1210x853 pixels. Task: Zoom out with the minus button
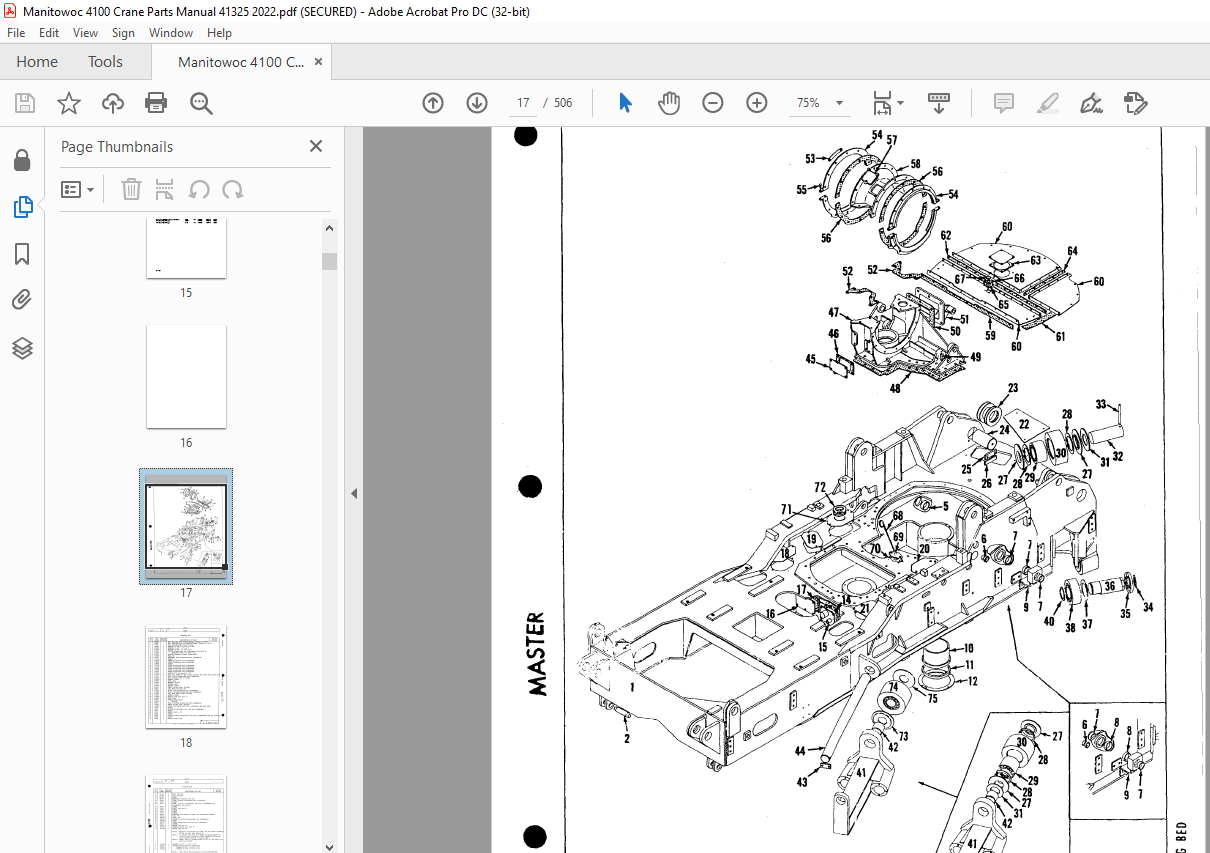coord(713,103)
